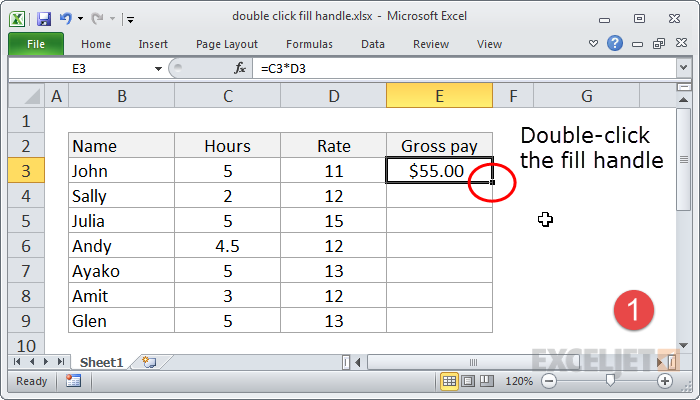
Task: Click the formula bar containing =C3*D3
Action: pyautogui.click(x=464, y=69)
